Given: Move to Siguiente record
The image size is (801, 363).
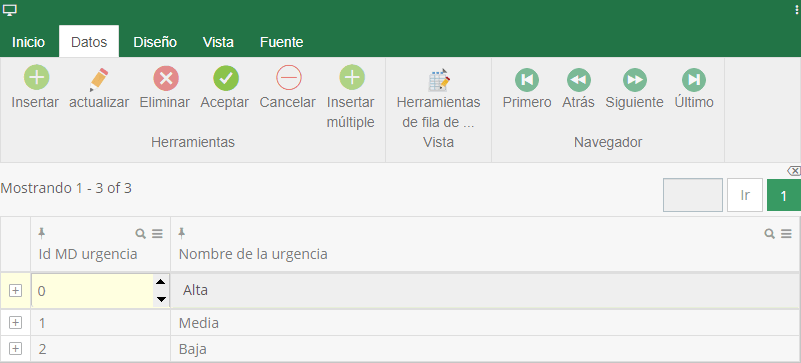Looking at the screenshot, I should click(634, 80).
